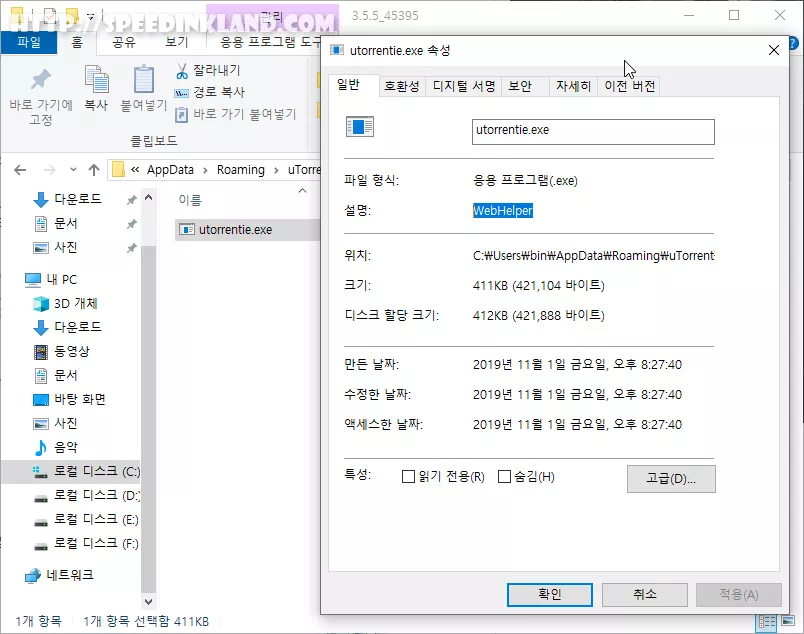Open quick access toolbar dropdown arrow
This screenshot has width=804, height=634.
[x=91, y=16]
